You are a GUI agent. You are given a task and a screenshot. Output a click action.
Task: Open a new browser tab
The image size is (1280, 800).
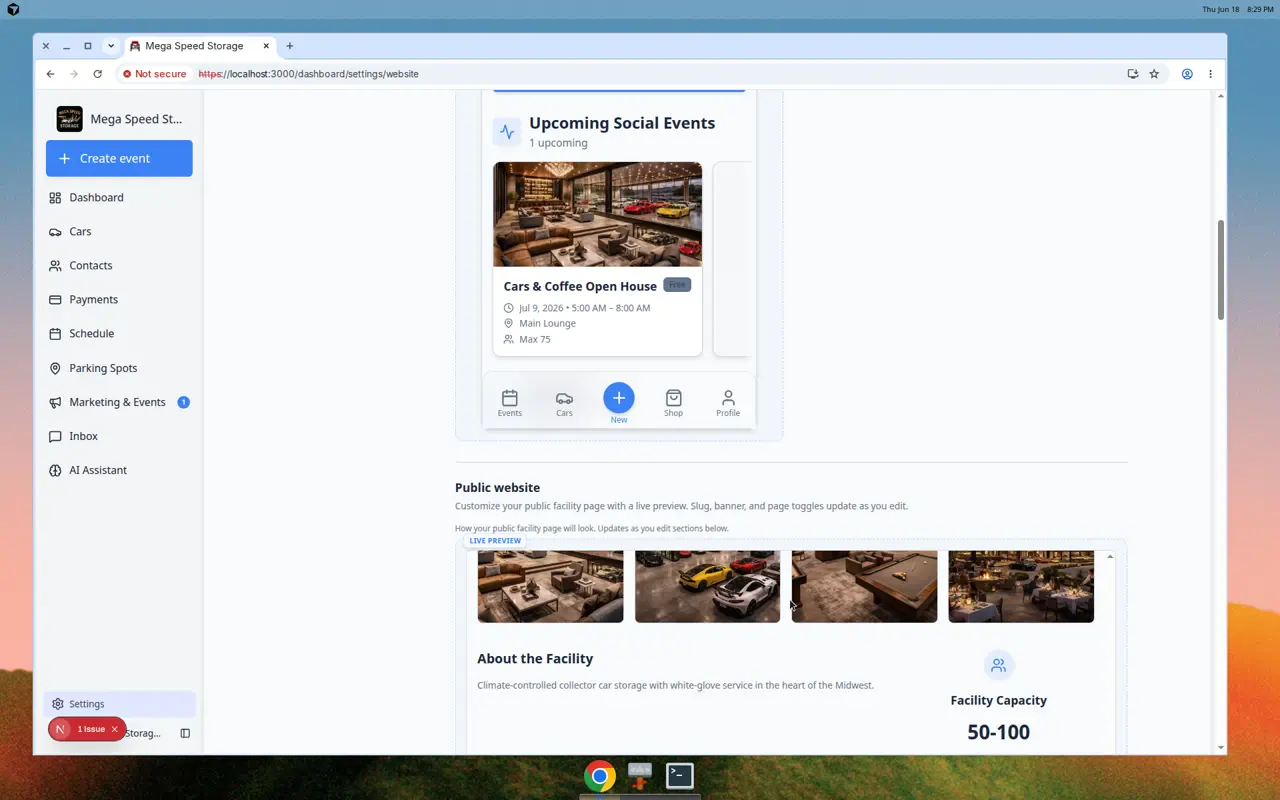pyautogui.click(x=290, y=46)
